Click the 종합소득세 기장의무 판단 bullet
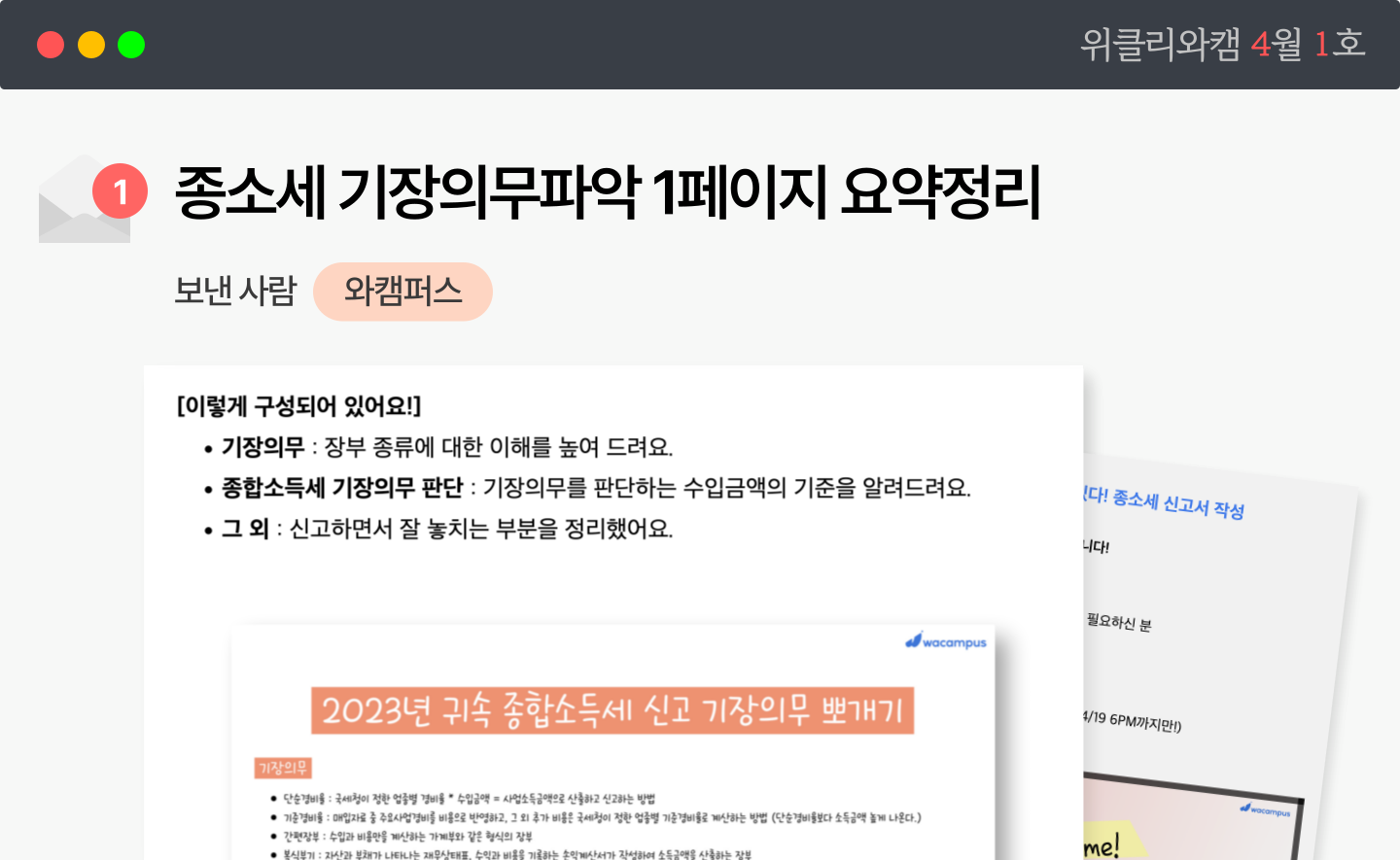This screenshot has width=1400, height=860. tap(587, 488)
